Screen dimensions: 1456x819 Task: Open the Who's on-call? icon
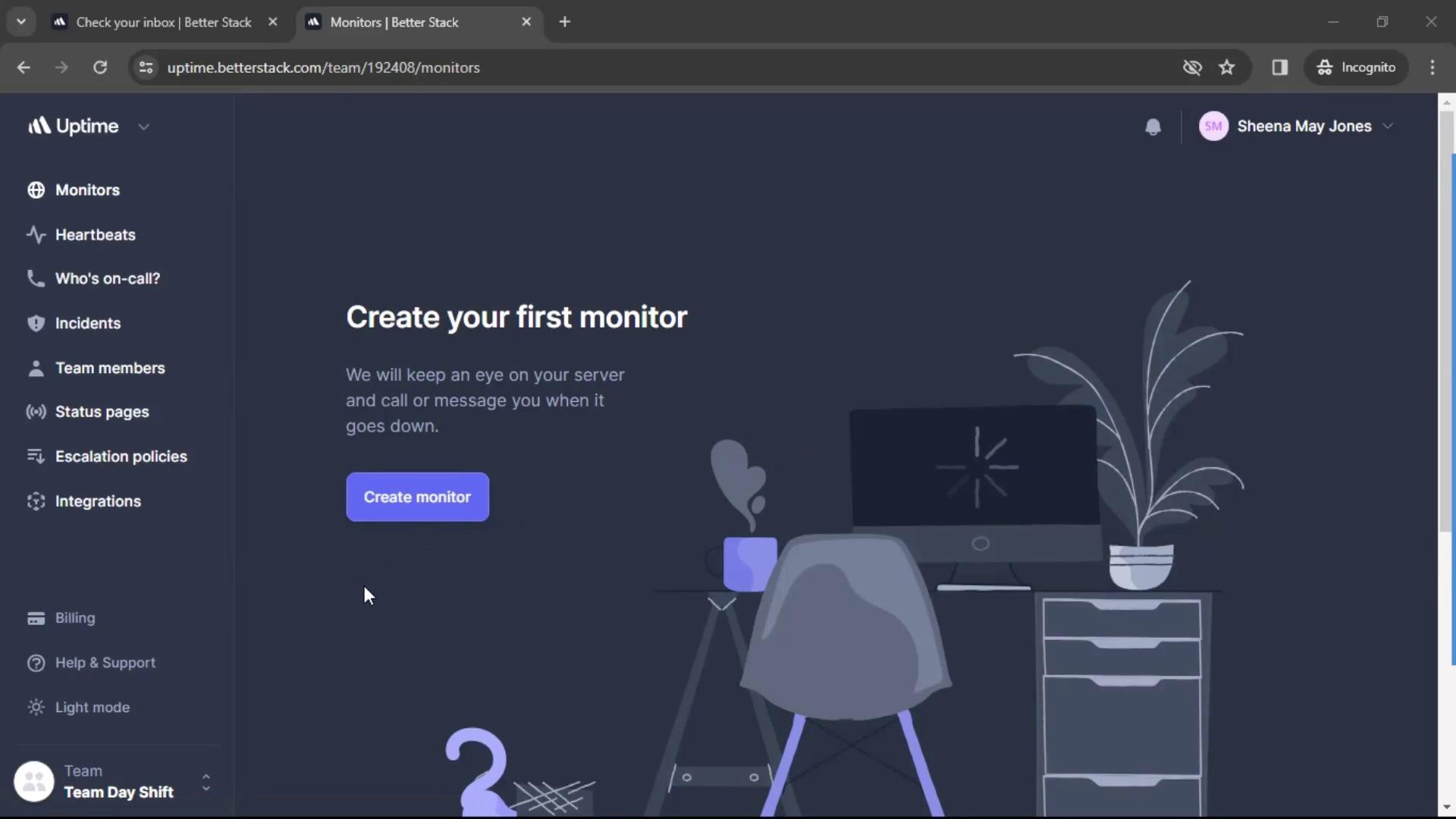coord(35,280)
